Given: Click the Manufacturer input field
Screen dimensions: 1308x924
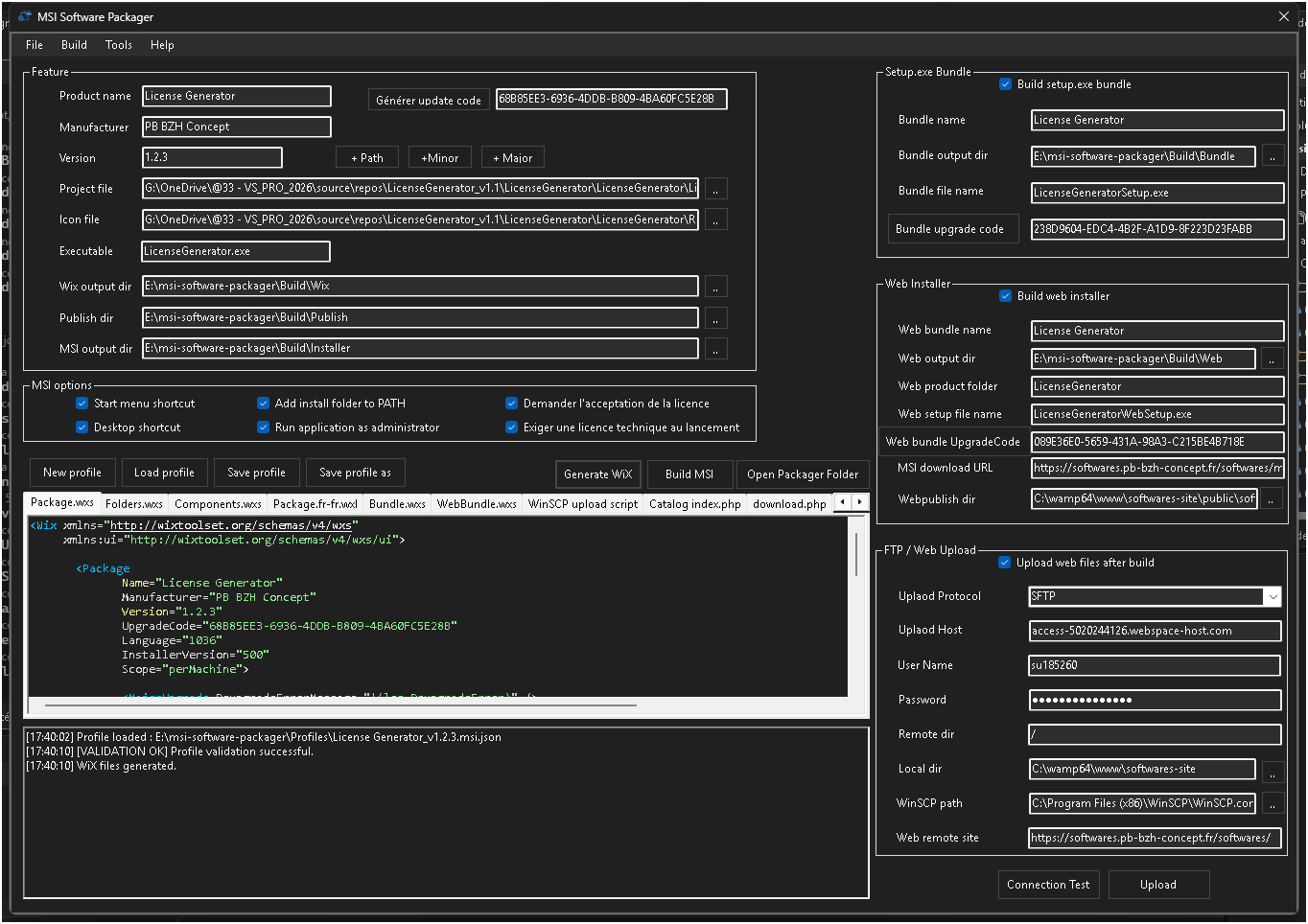Looking at the screenshot, I should 237,127.
